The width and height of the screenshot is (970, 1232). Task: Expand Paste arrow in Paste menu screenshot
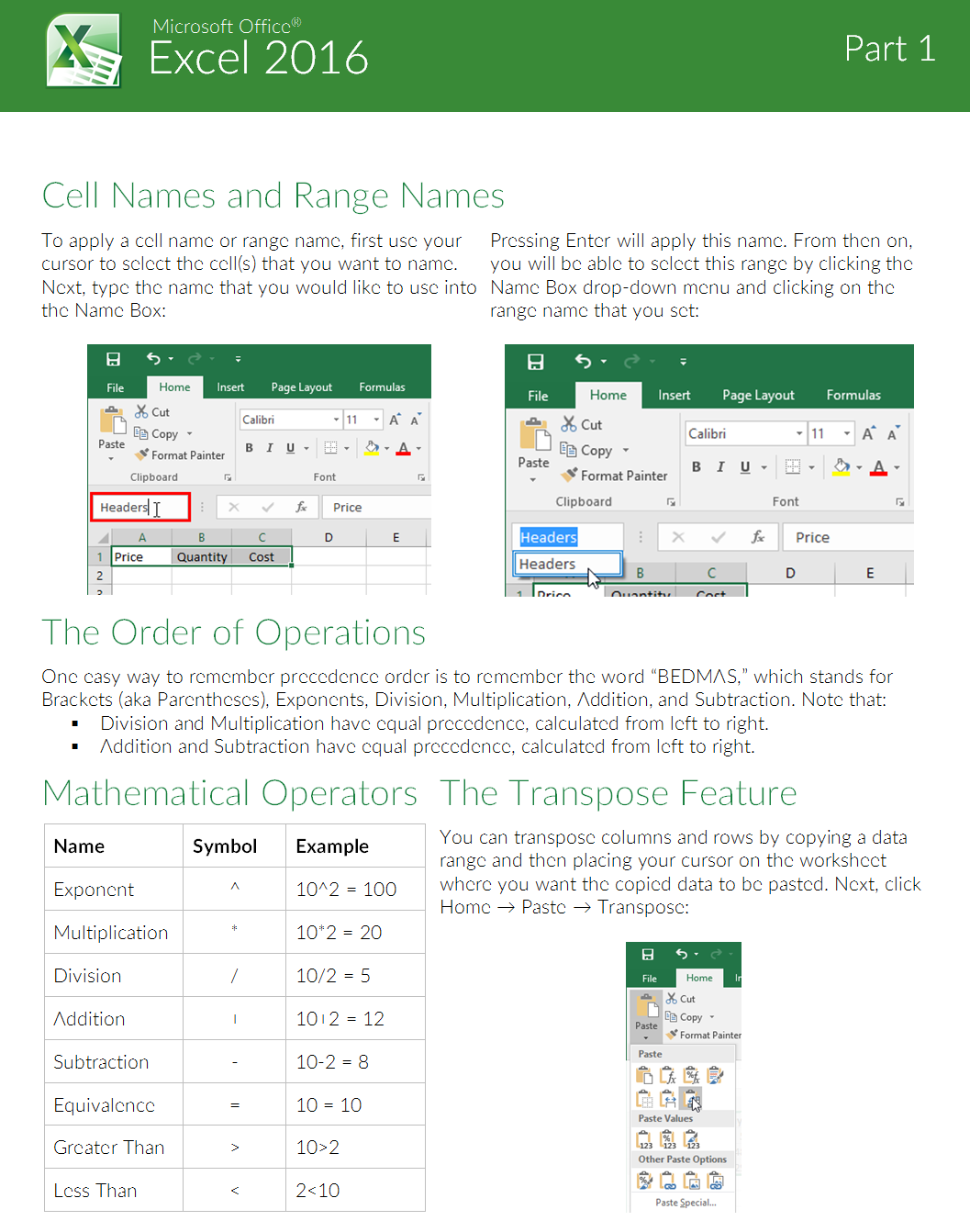tap(646, 1037)
